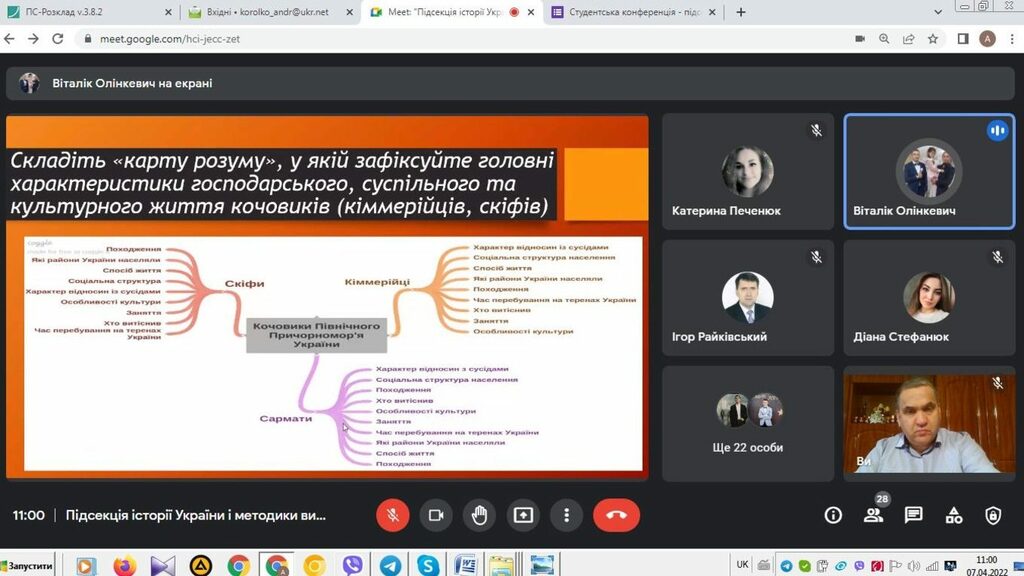Unmute the microphone in Meet toolbar

click(393, 515)
